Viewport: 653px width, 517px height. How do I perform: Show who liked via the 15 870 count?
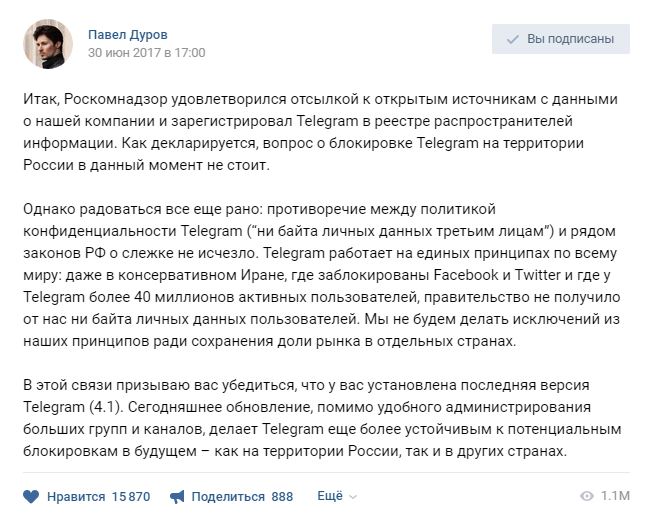pyautogui.click(x=131, y=497)
